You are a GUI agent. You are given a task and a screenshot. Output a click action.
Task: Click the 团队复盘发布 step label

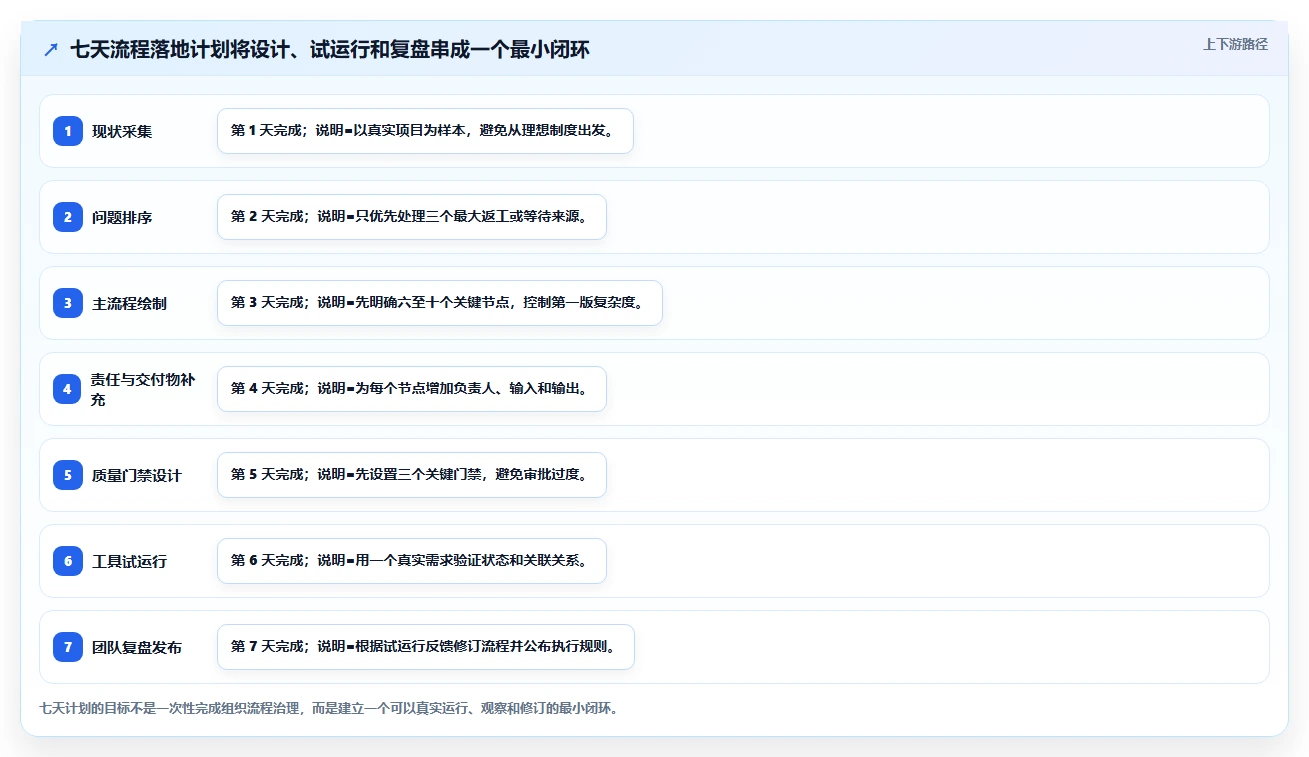click(x=137, y=647)
